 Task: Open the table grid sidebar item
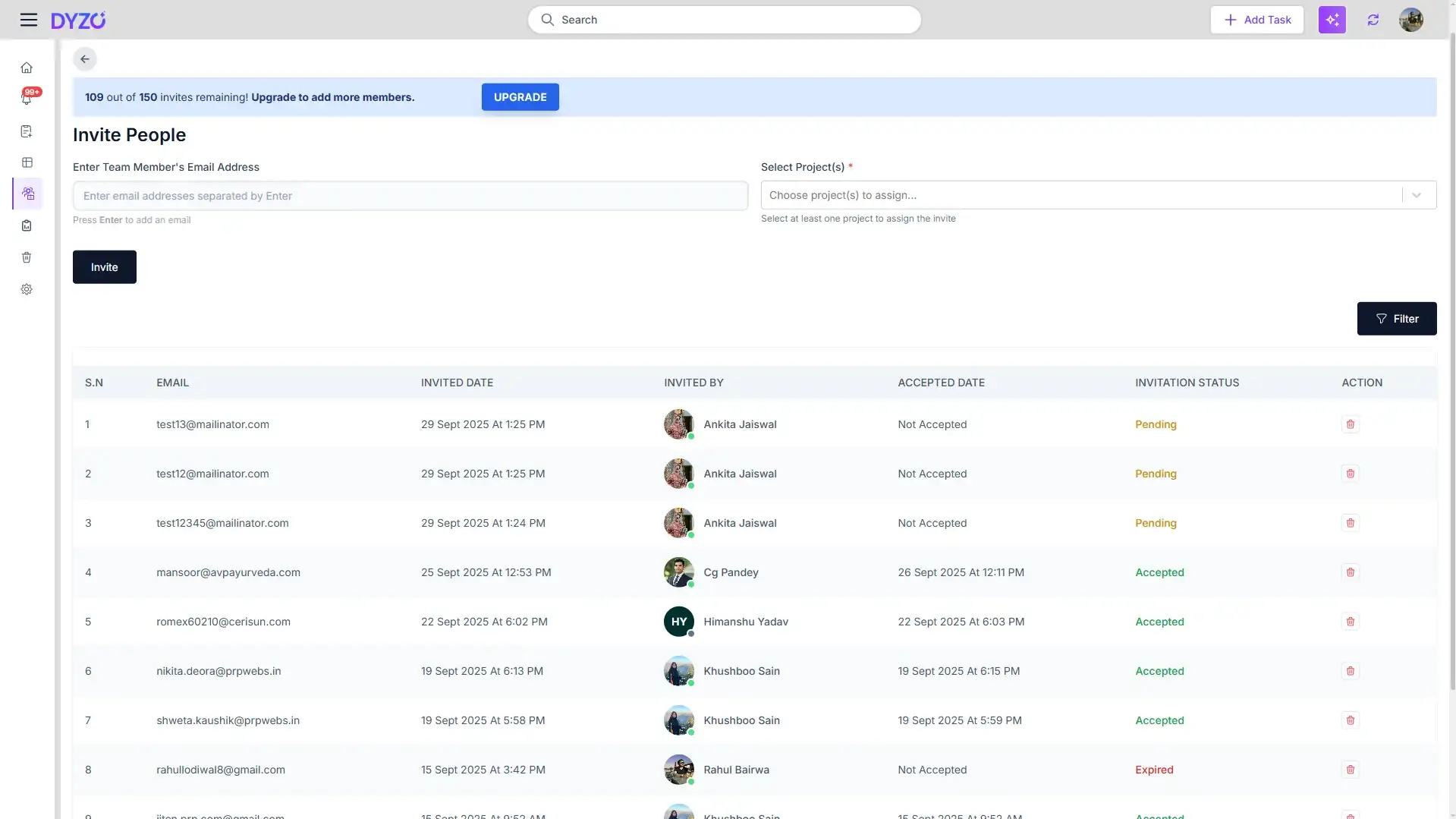pos(27,162)
